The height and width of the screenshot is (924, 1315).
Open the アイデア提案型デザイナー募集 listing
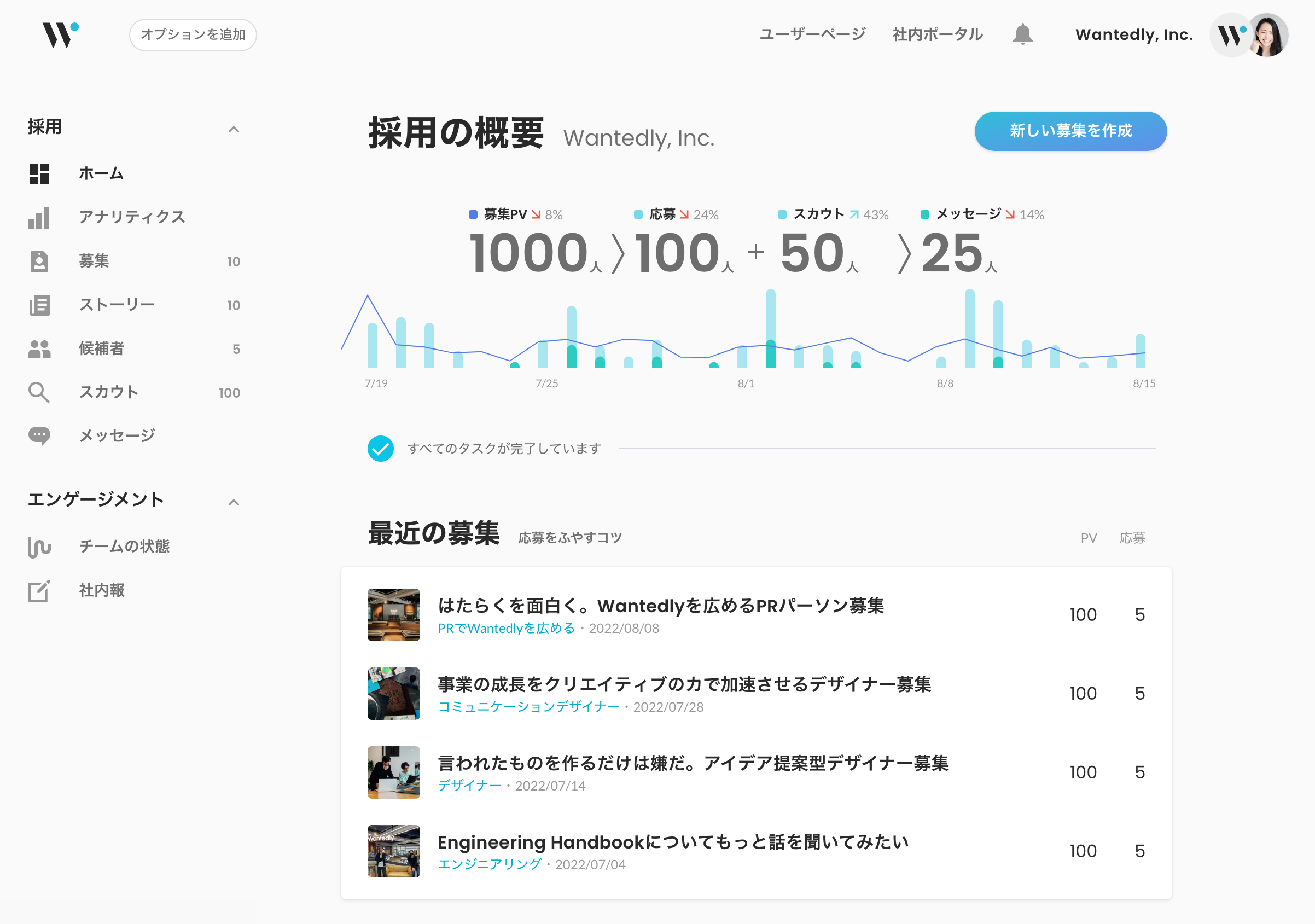[693, 764]
